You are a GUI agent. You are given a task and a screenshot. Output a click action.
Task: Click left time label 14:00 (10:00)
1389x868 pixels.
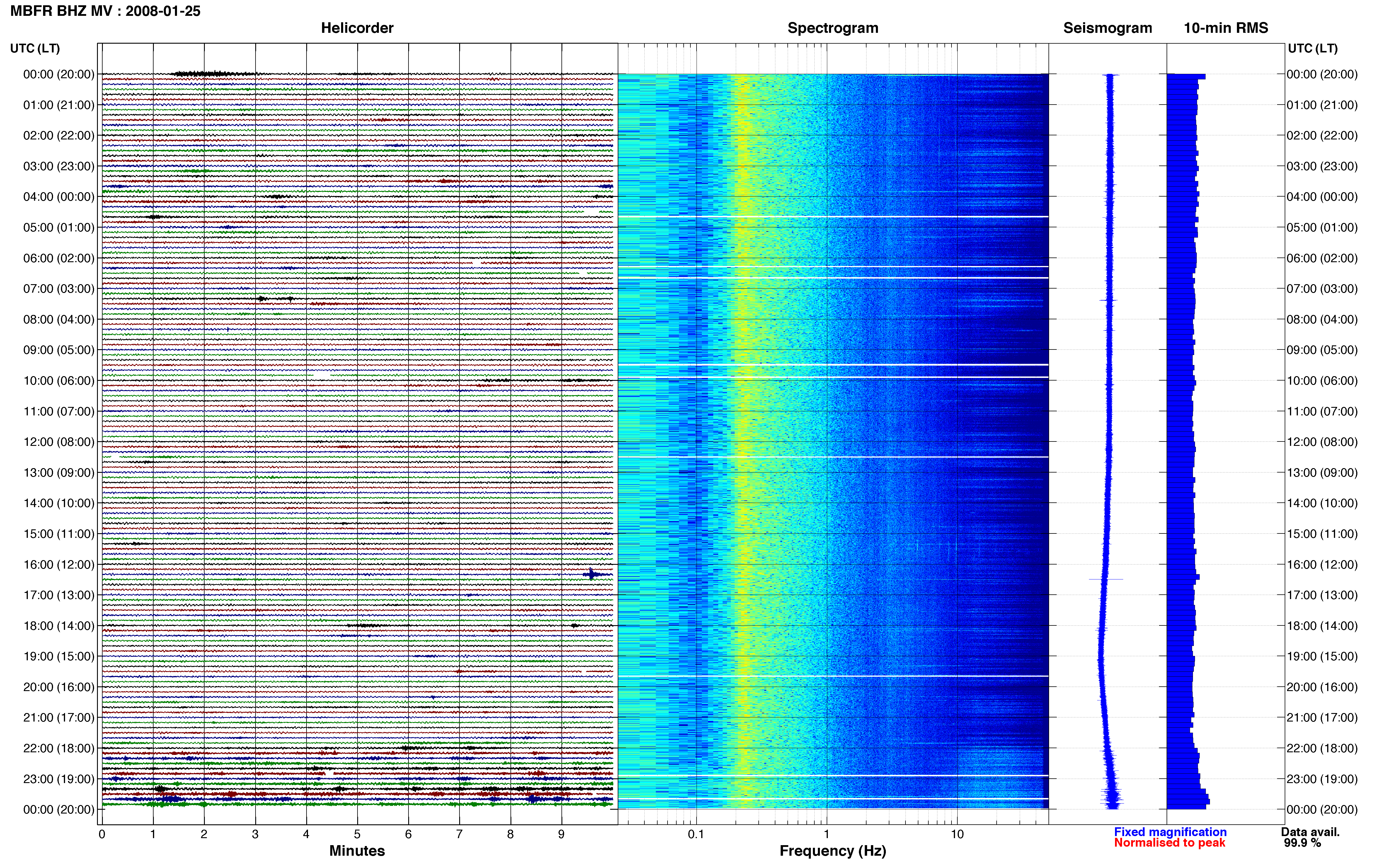pyautogui.click(x=59, y=504)
